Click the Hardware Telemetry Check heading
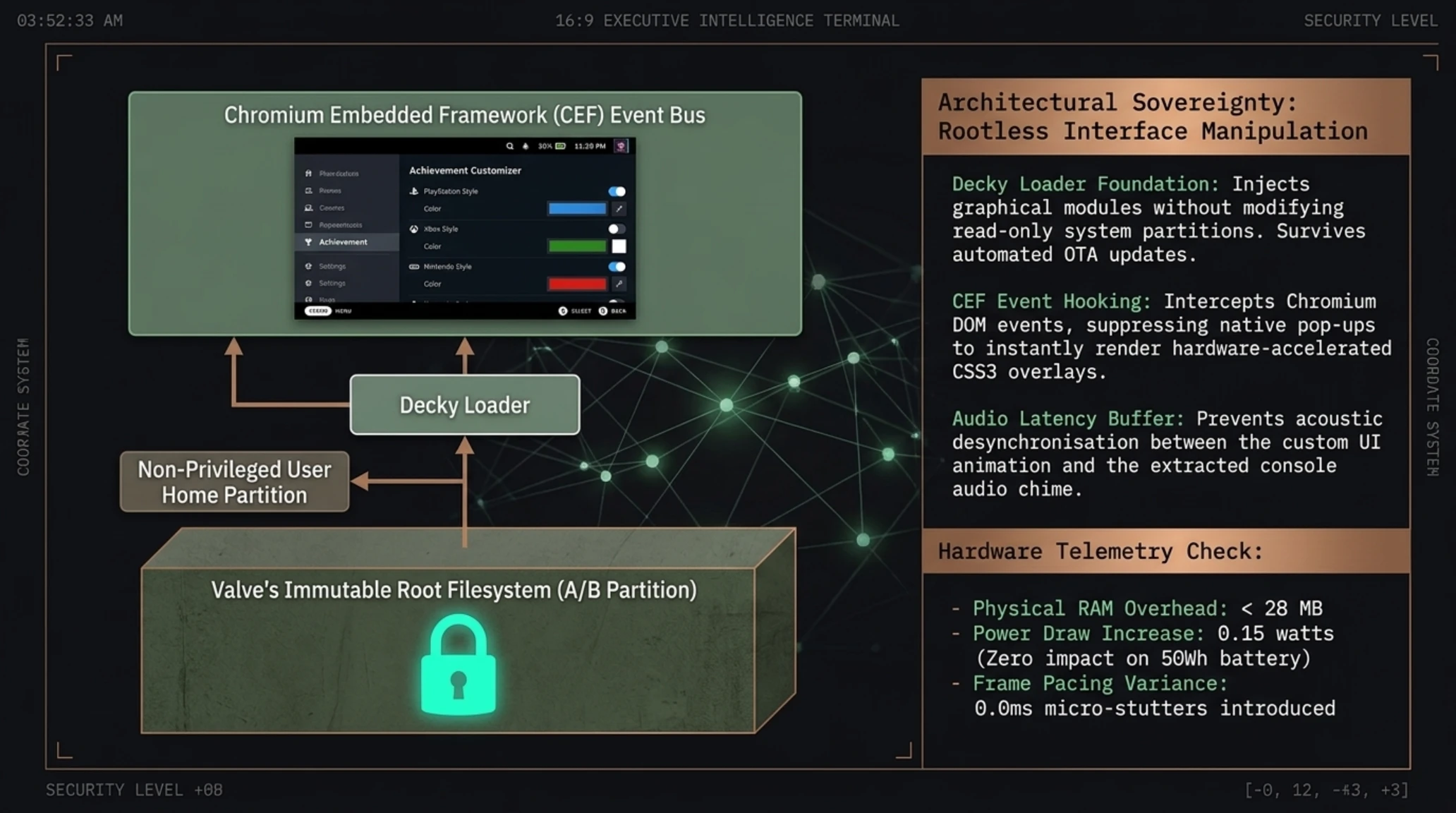This screenshot has height=813, width=1456. [x=1100, y=551]
